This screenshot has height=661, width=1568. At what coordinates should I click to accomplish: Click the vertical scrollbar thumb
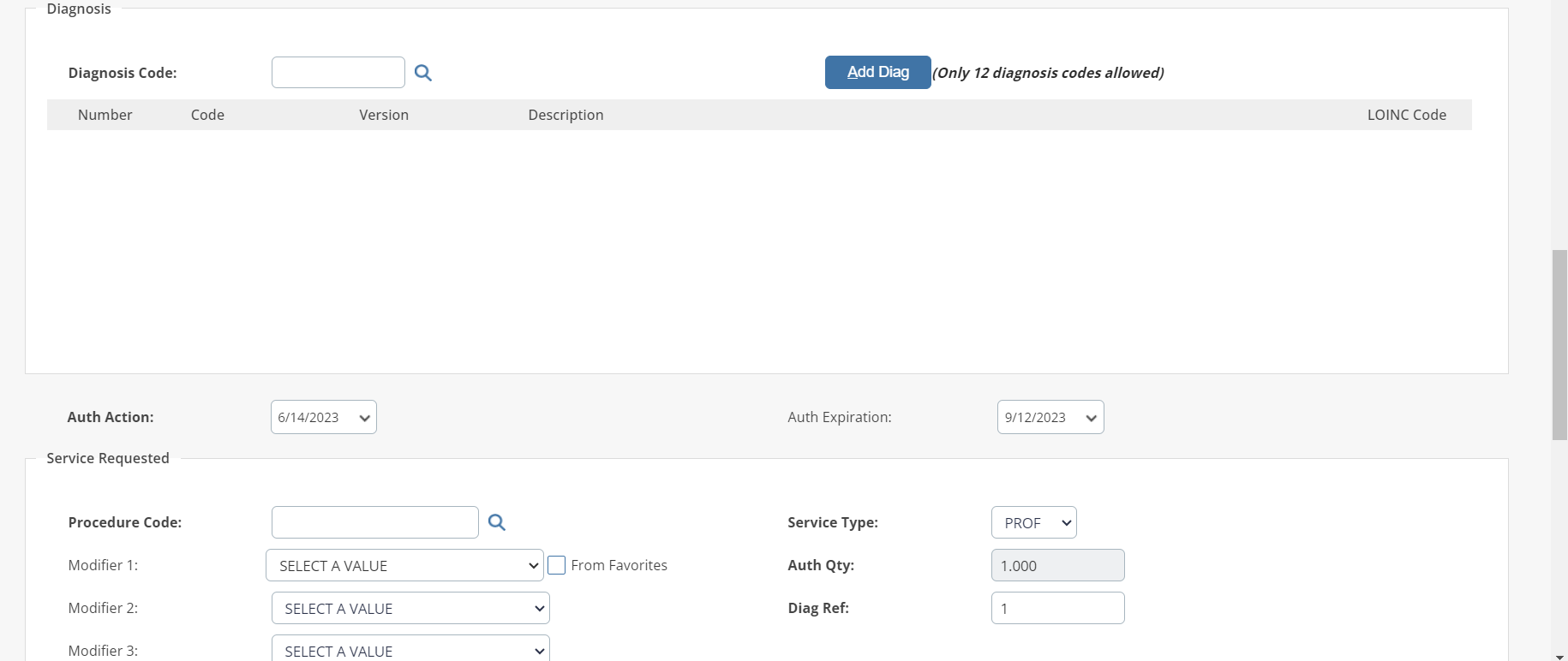click(1559, 344)
